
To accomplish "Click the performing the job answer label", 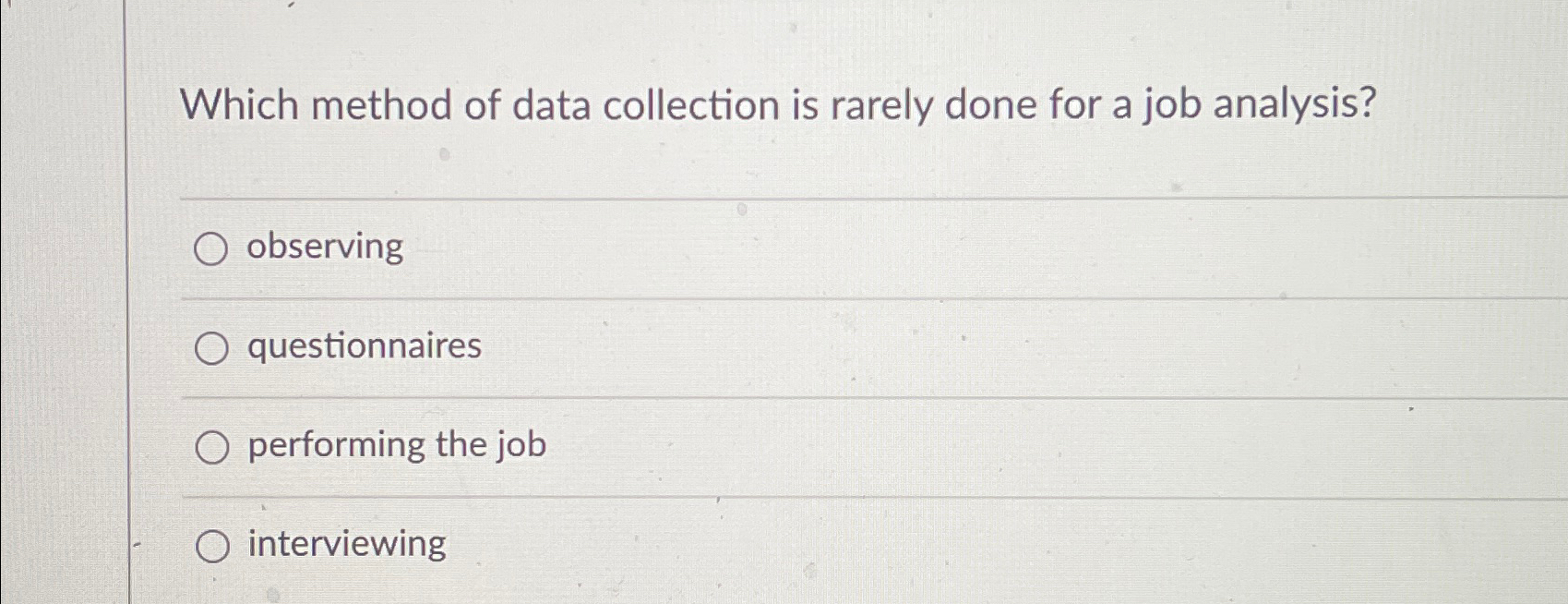I will [394, 447].
